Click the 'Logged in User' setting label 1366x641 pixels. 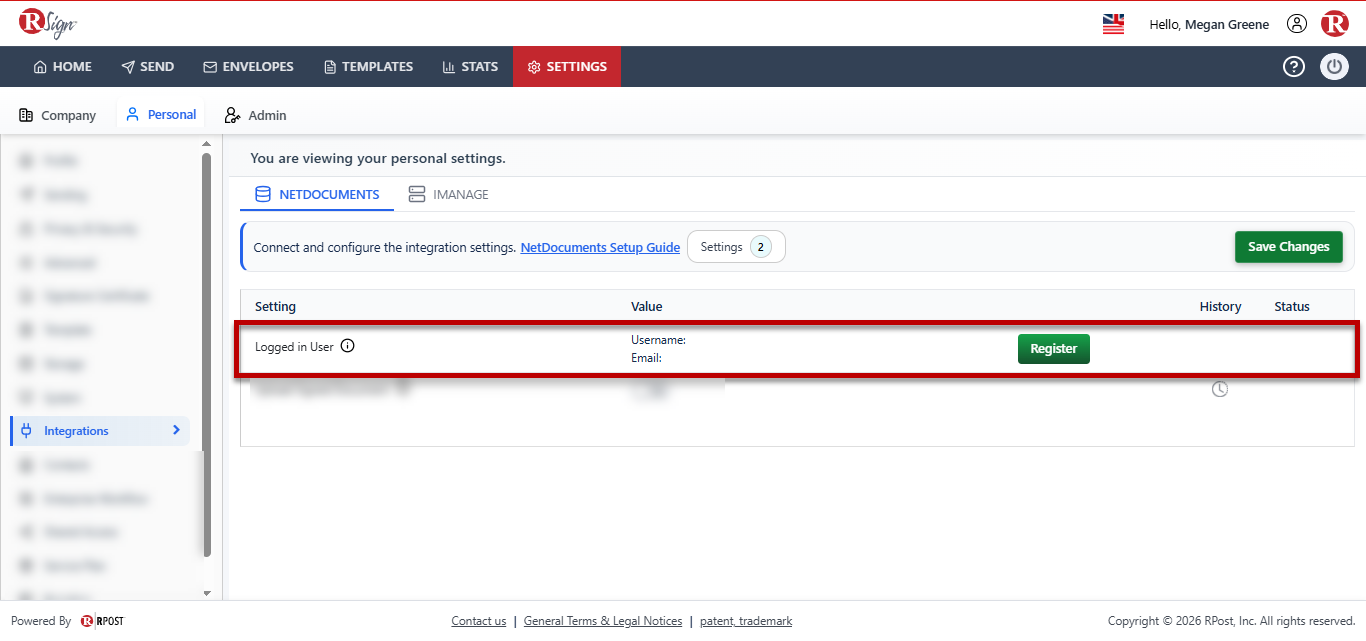tap(294, 347)
